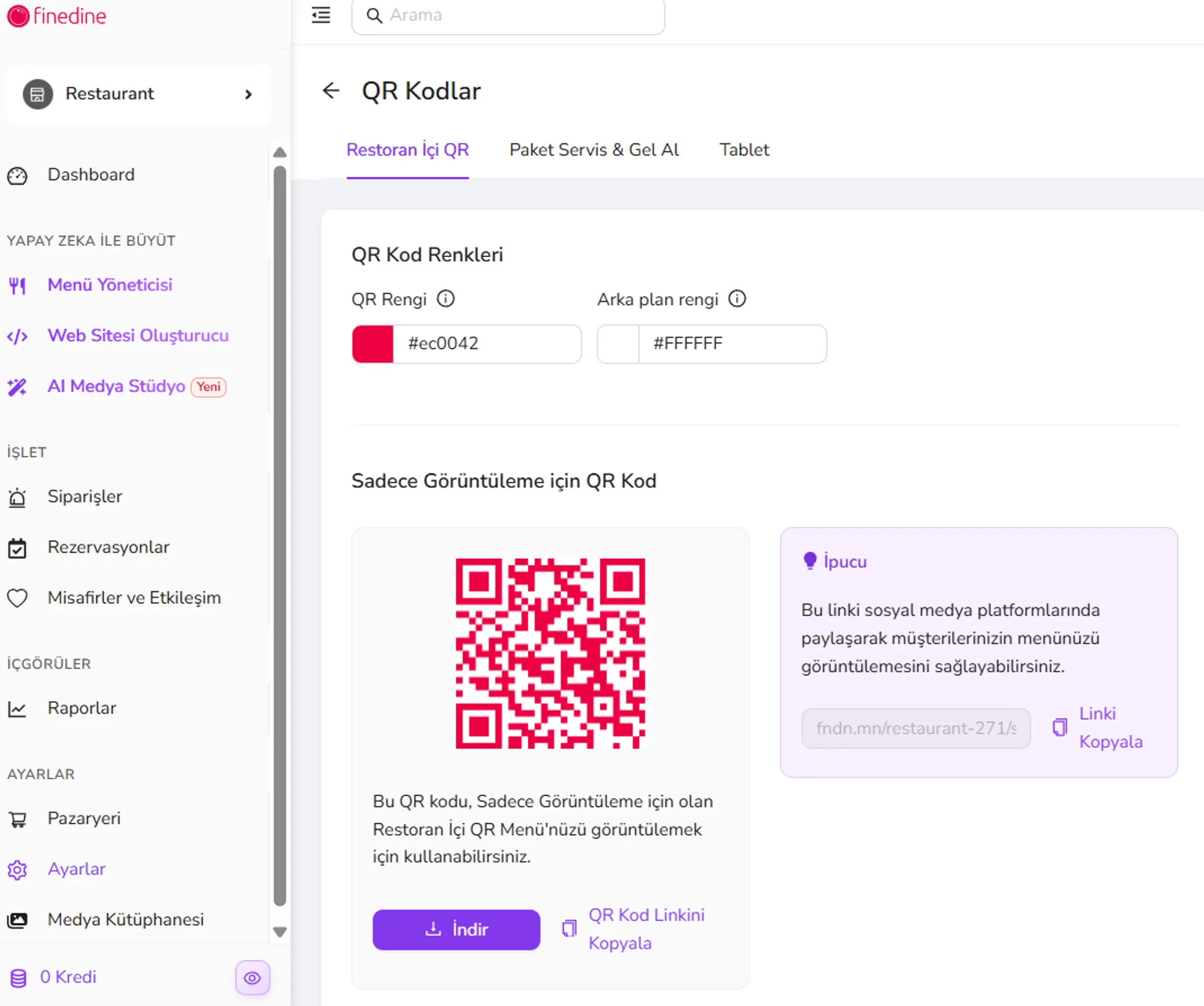1204x1006 pixels.
Task: Click QR Kod Linkini Kopyala link
Action: (647, 929)
